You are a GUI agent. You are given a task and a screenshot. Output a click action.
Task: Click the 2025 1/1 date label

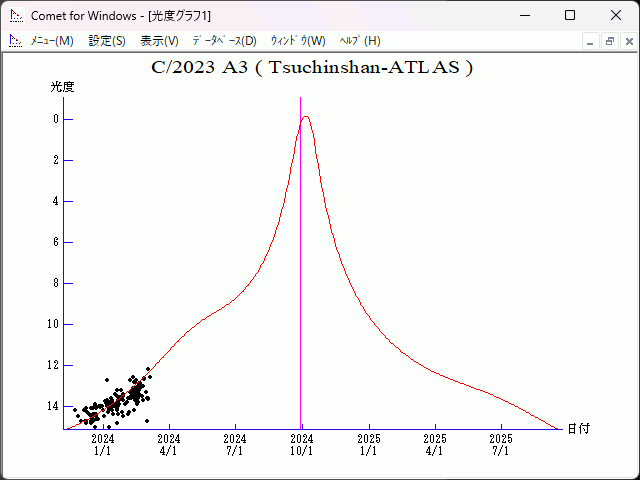[369, 445]
